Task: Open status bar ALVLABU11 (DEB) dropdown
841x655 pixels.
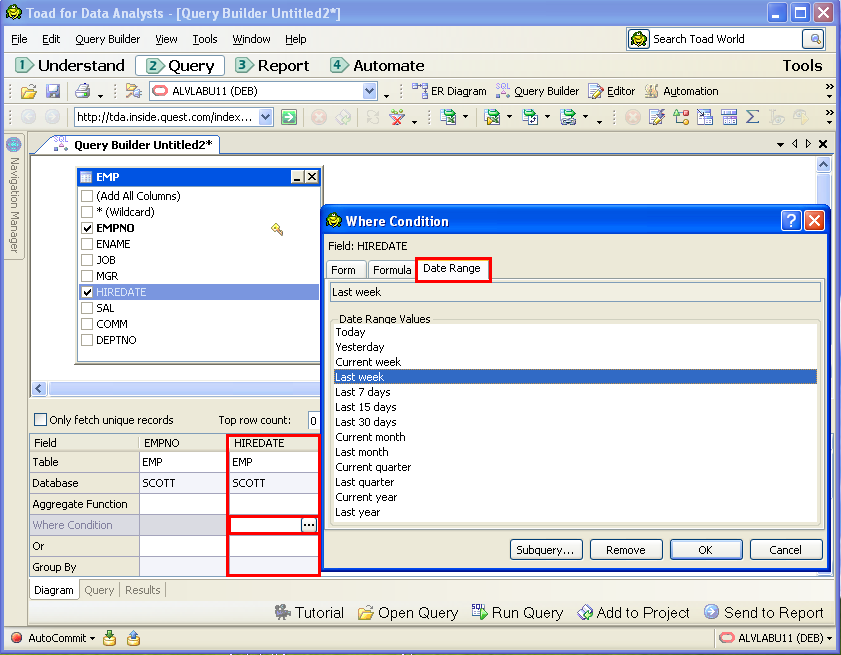Action: point(829,638)
